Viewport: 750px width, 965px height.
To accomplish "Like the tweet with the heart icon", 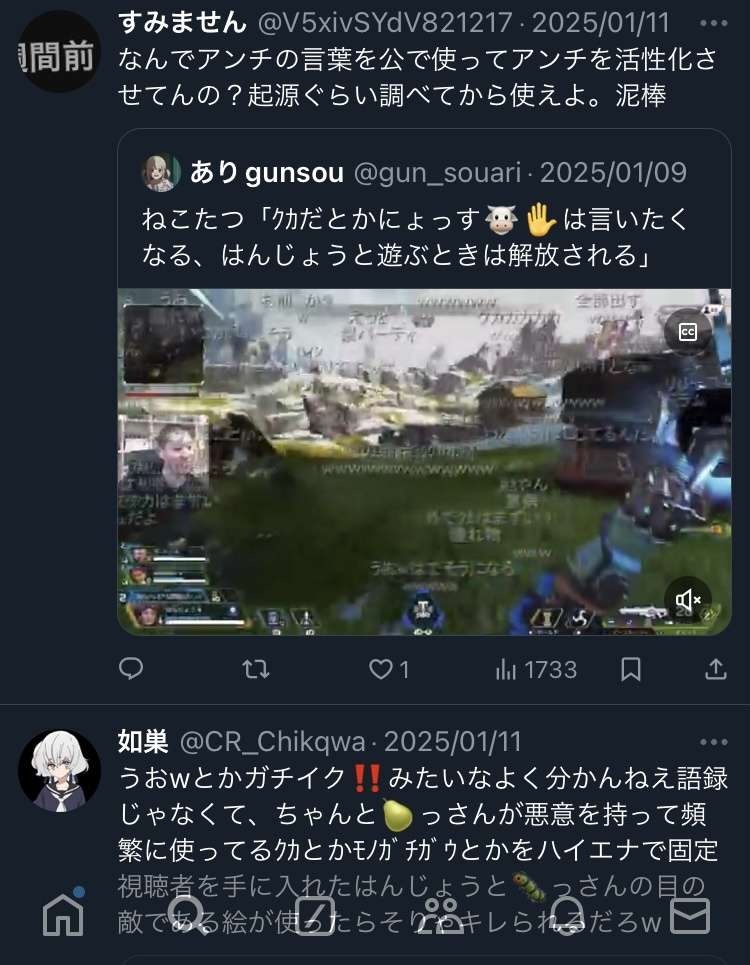I will tap(388, 669).
